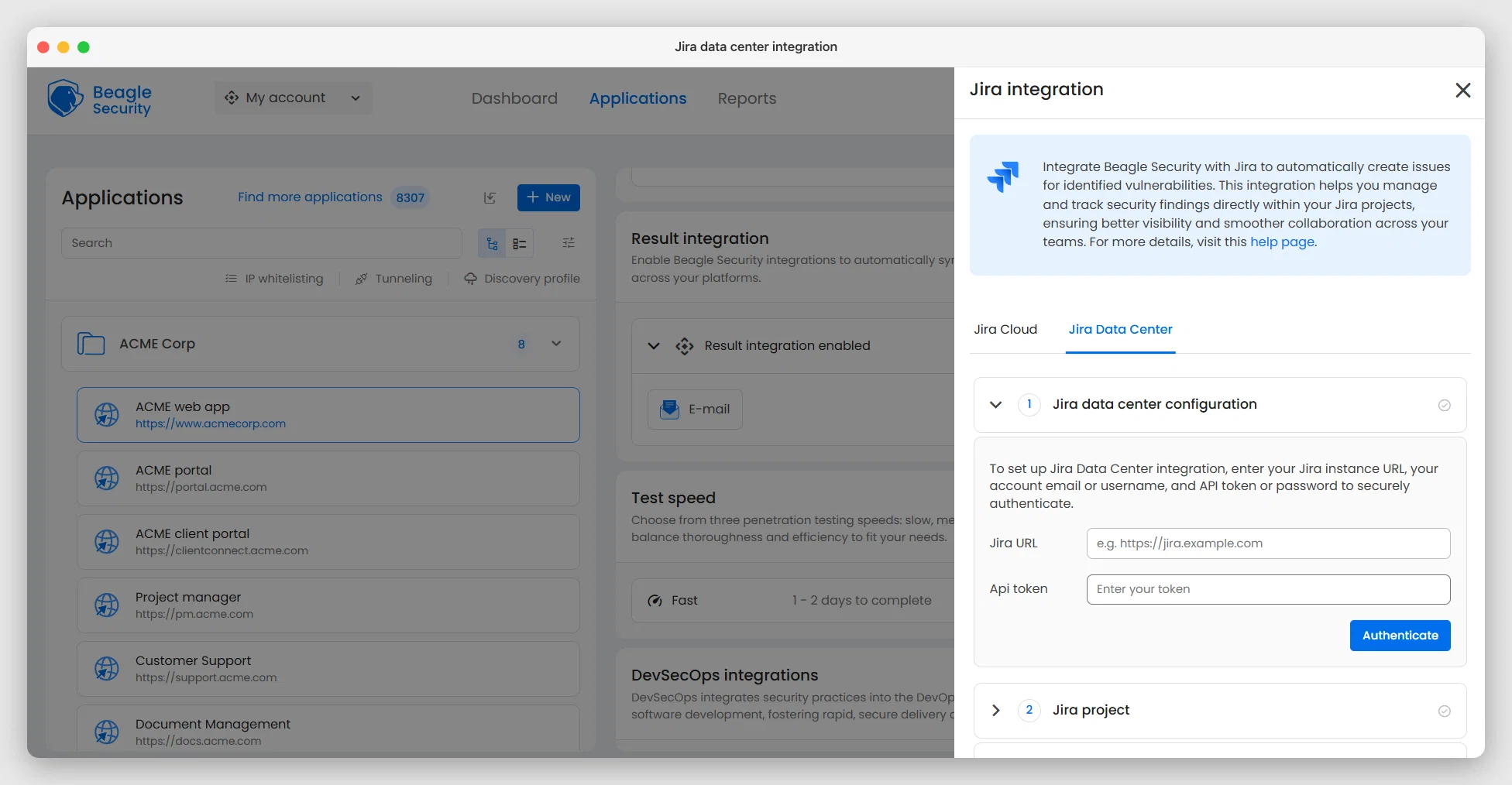This screenshot has height=785, width=1512.
Task: Click the Result integration enabled icon
Action: (x=685, y=346)
